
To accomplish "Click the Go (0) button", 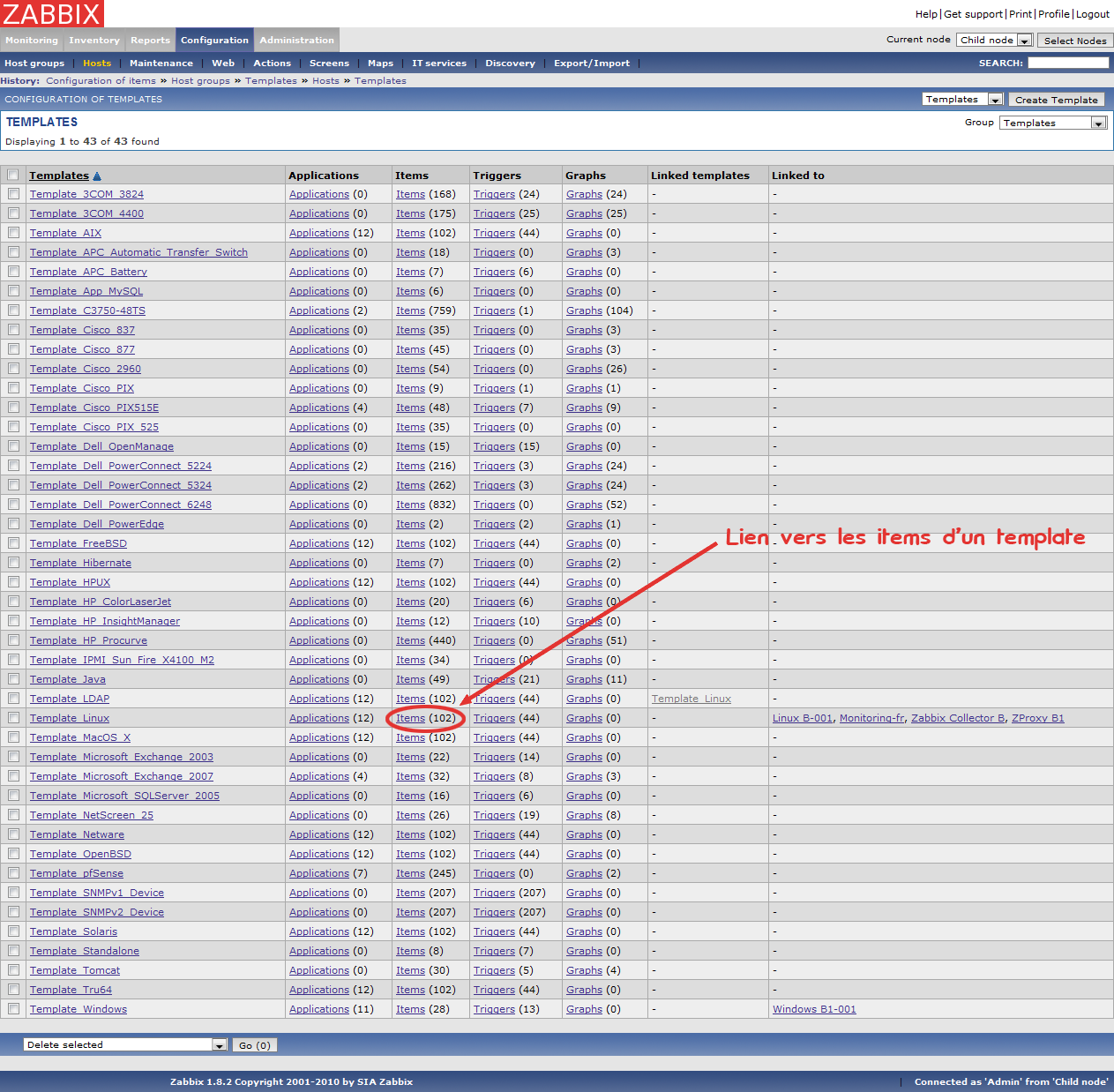I will pos(255,1045).
